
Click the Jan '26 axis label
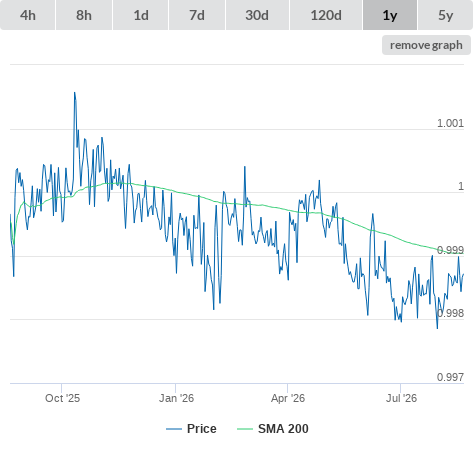click(176, 398)
